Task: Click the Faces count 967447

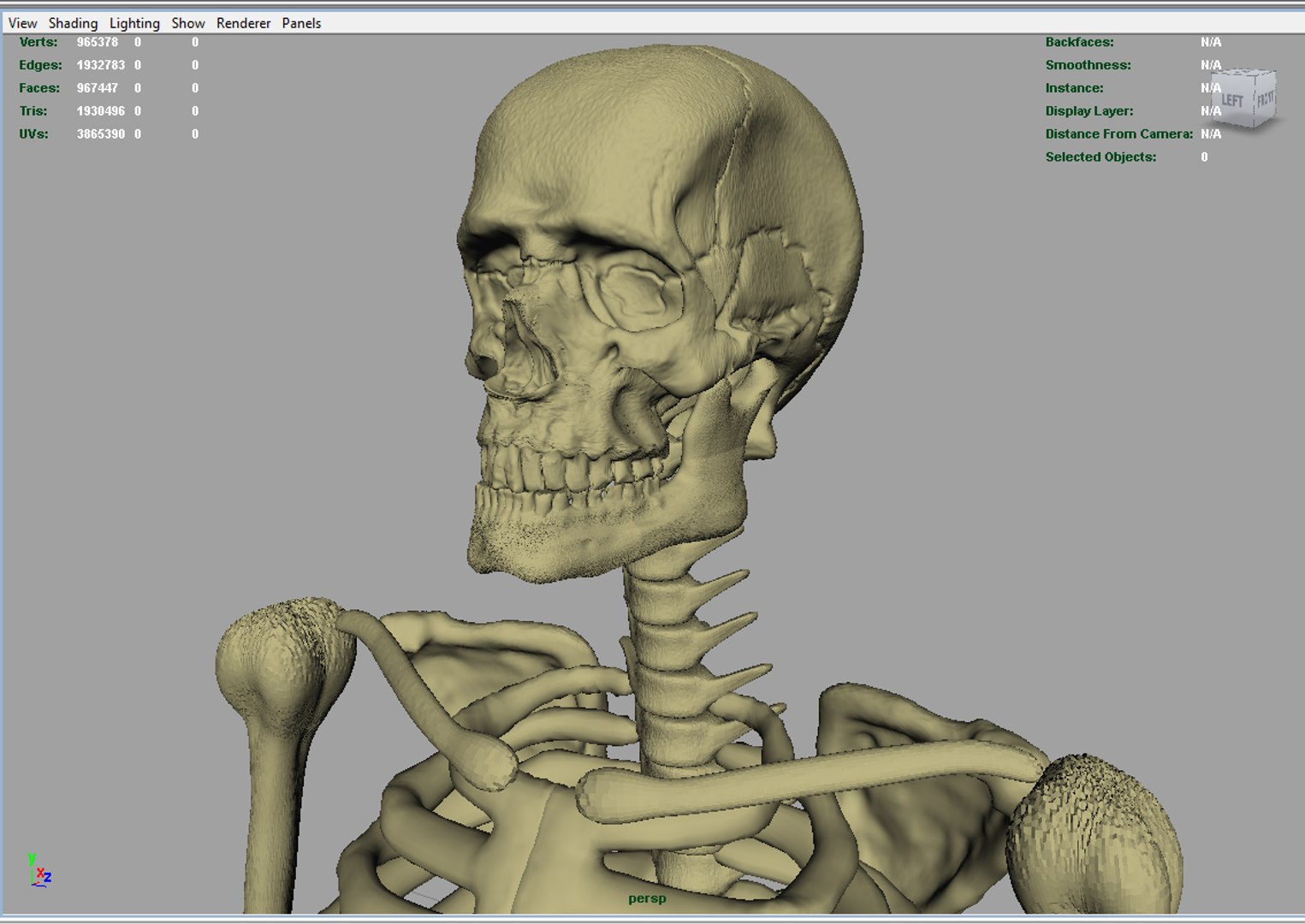Action: [98, 88]
